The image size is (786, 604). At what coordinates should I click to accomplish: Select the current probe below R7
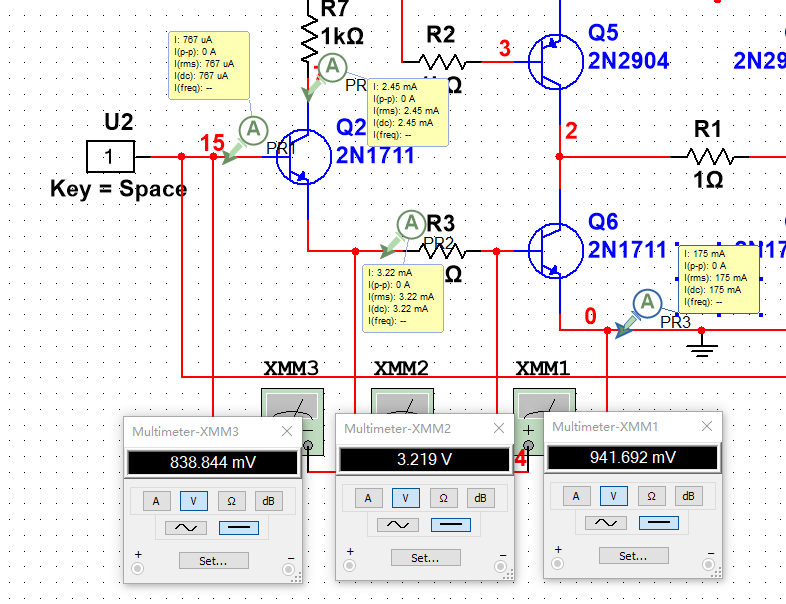coord(332,67)
